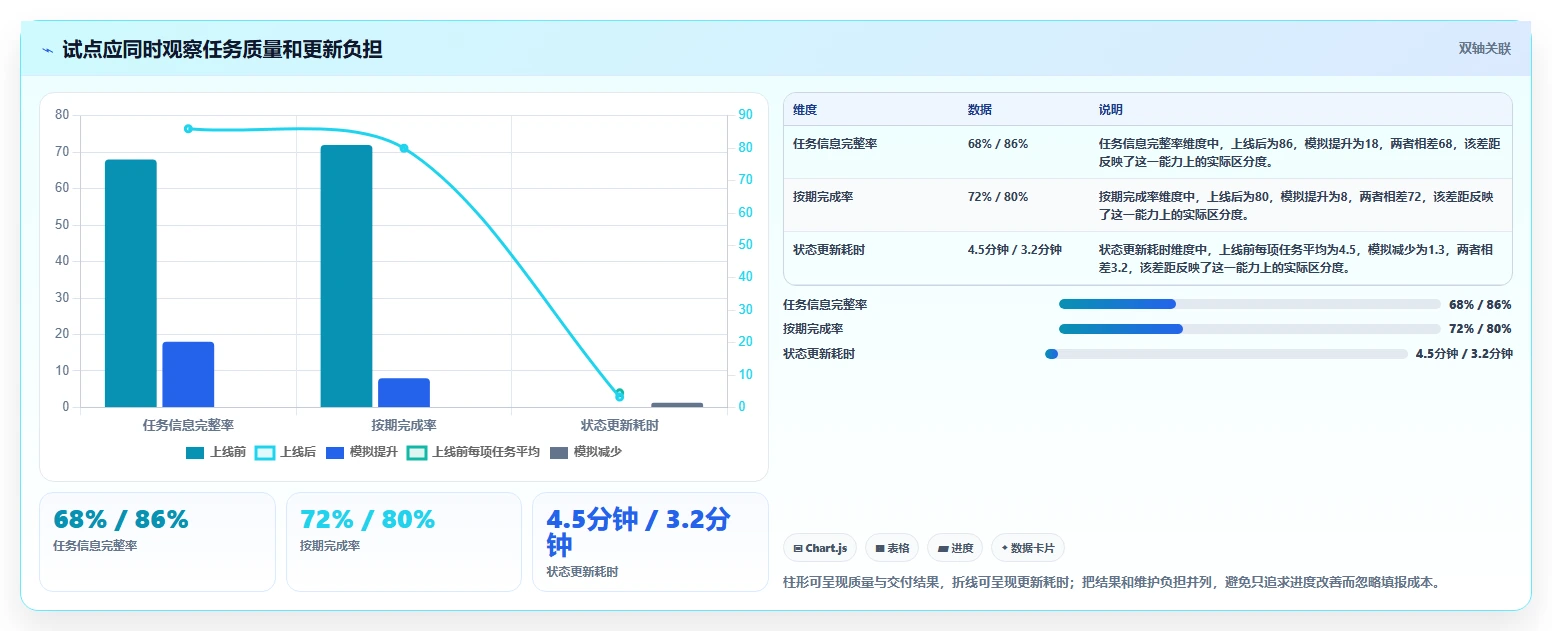1552x631 pixels.
Task: Select the 进度 tag
Action: tap(954, 548)
